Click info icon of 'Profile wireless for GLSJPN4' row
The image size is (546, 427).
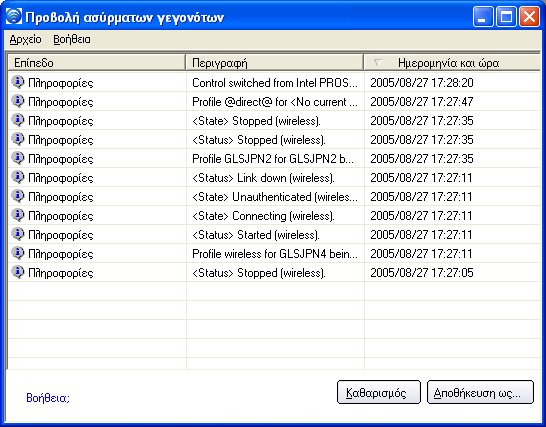pos(17,253)
